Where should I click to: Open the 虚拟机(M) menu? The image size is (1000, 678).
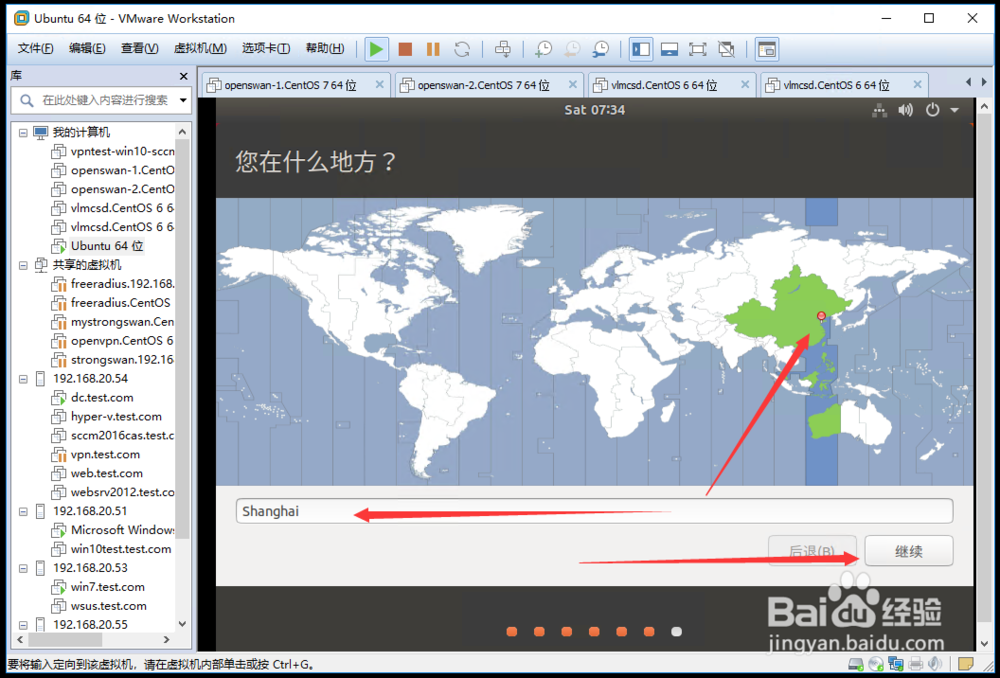coord(200,48)
